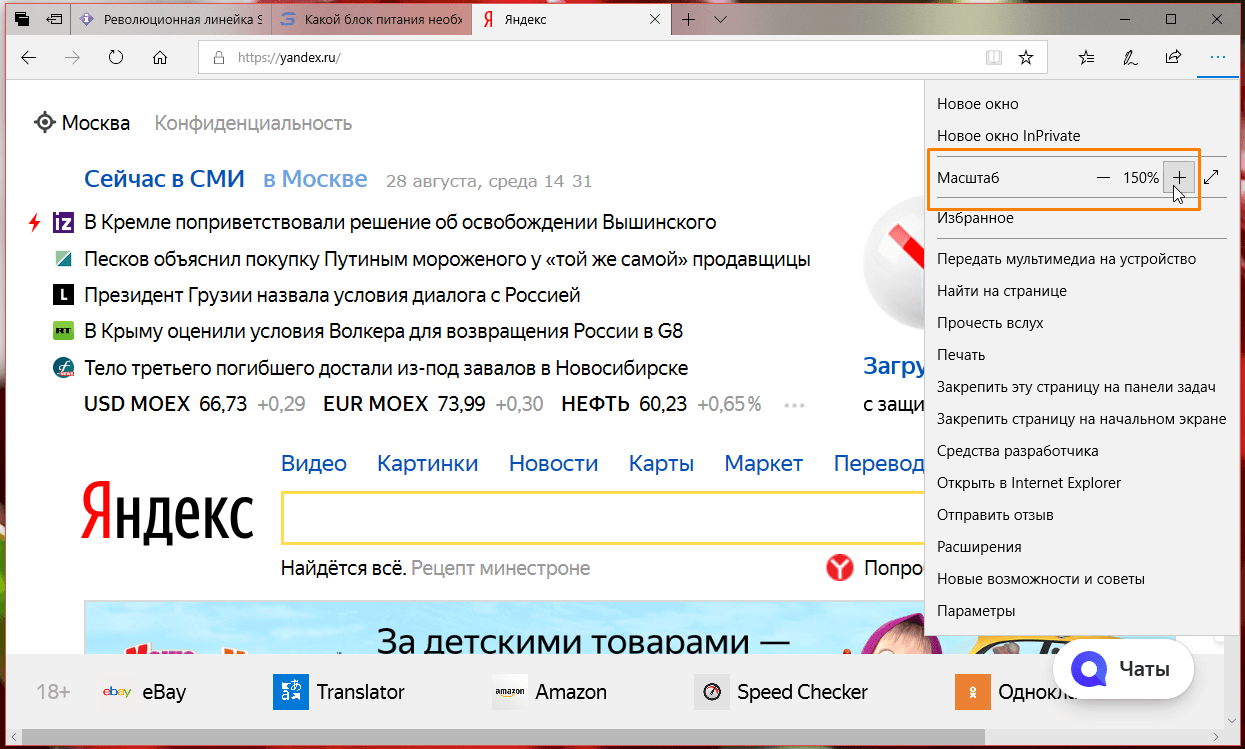1245x749 pixels.
Task: Open Чаты chat button
Action: [1123, 669]
